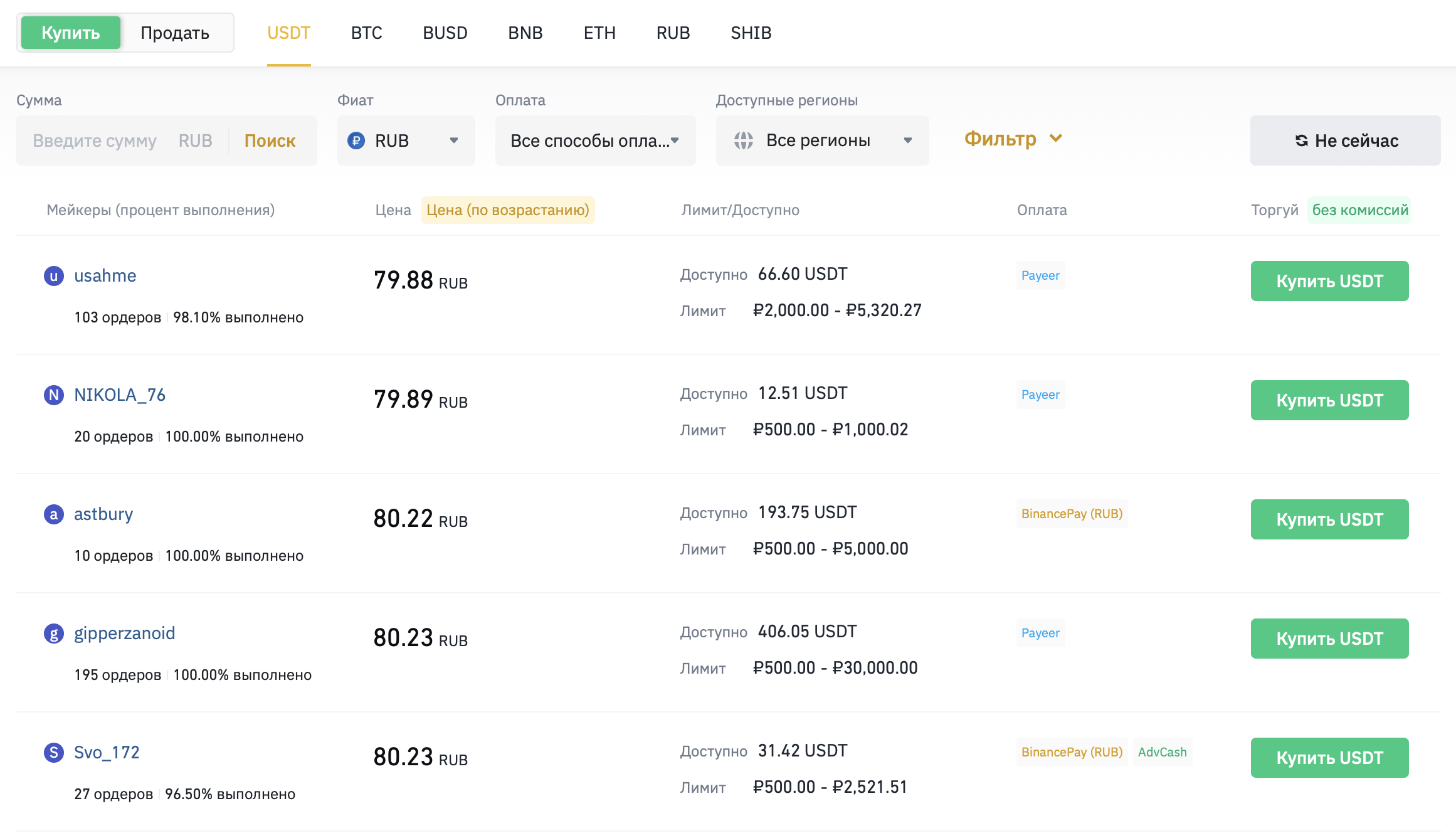Open gipperzanoid's maker profile link
This screenshot has width=1456, height=833.
tap(125, 634)
